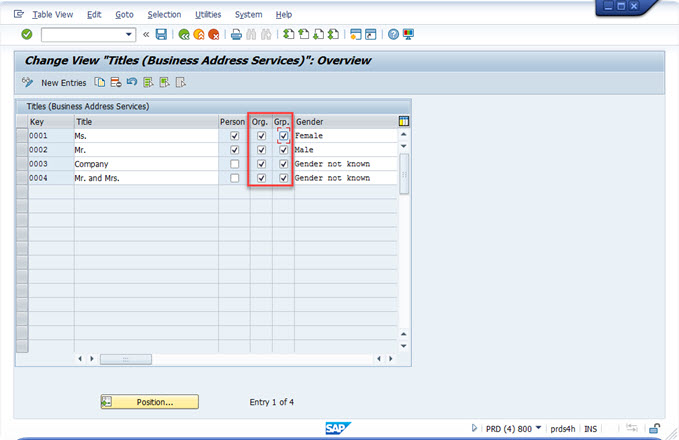Click the orange Exit icon
Screen dimensions: 679x440
pyautogui.click(x=199, y=34)
